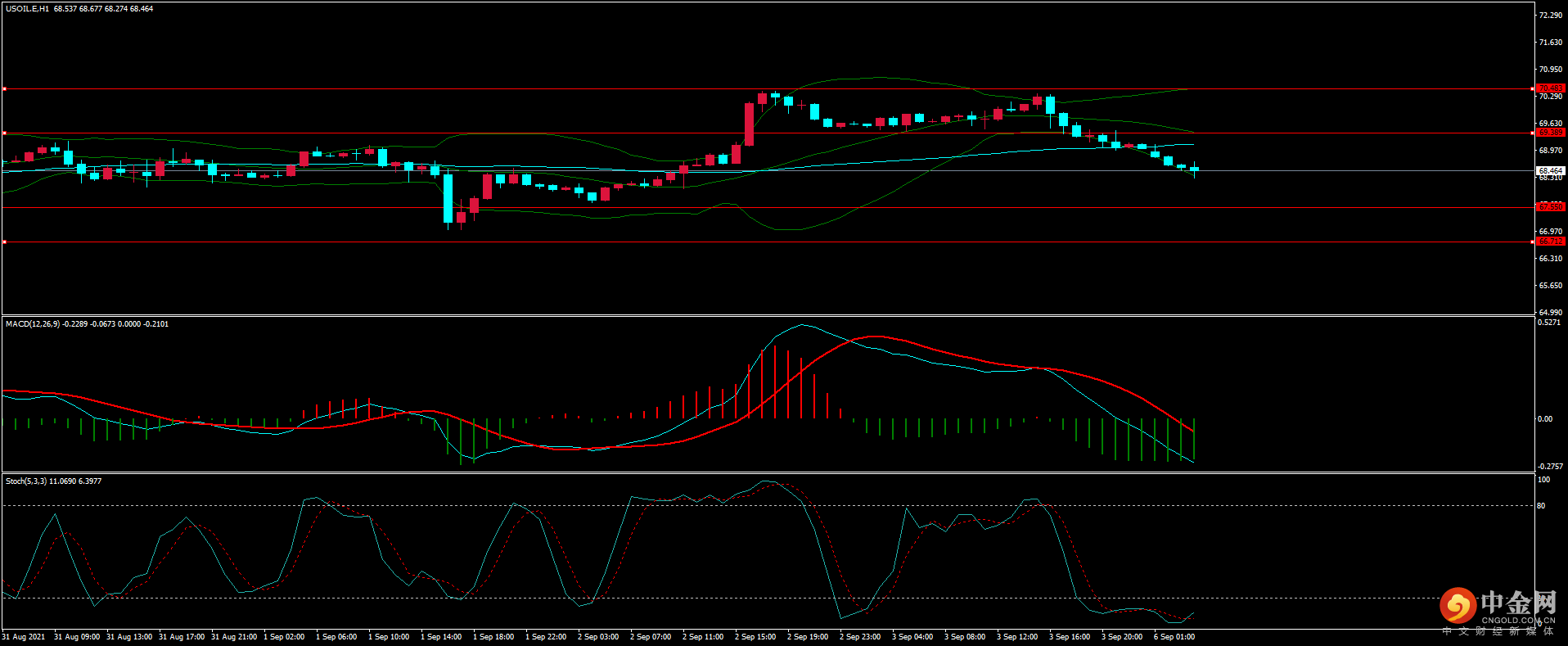Viewport: 1568px width, 646px height.
Task: Click the 31 Aug 2021 date label
Action: click(24, 637)
